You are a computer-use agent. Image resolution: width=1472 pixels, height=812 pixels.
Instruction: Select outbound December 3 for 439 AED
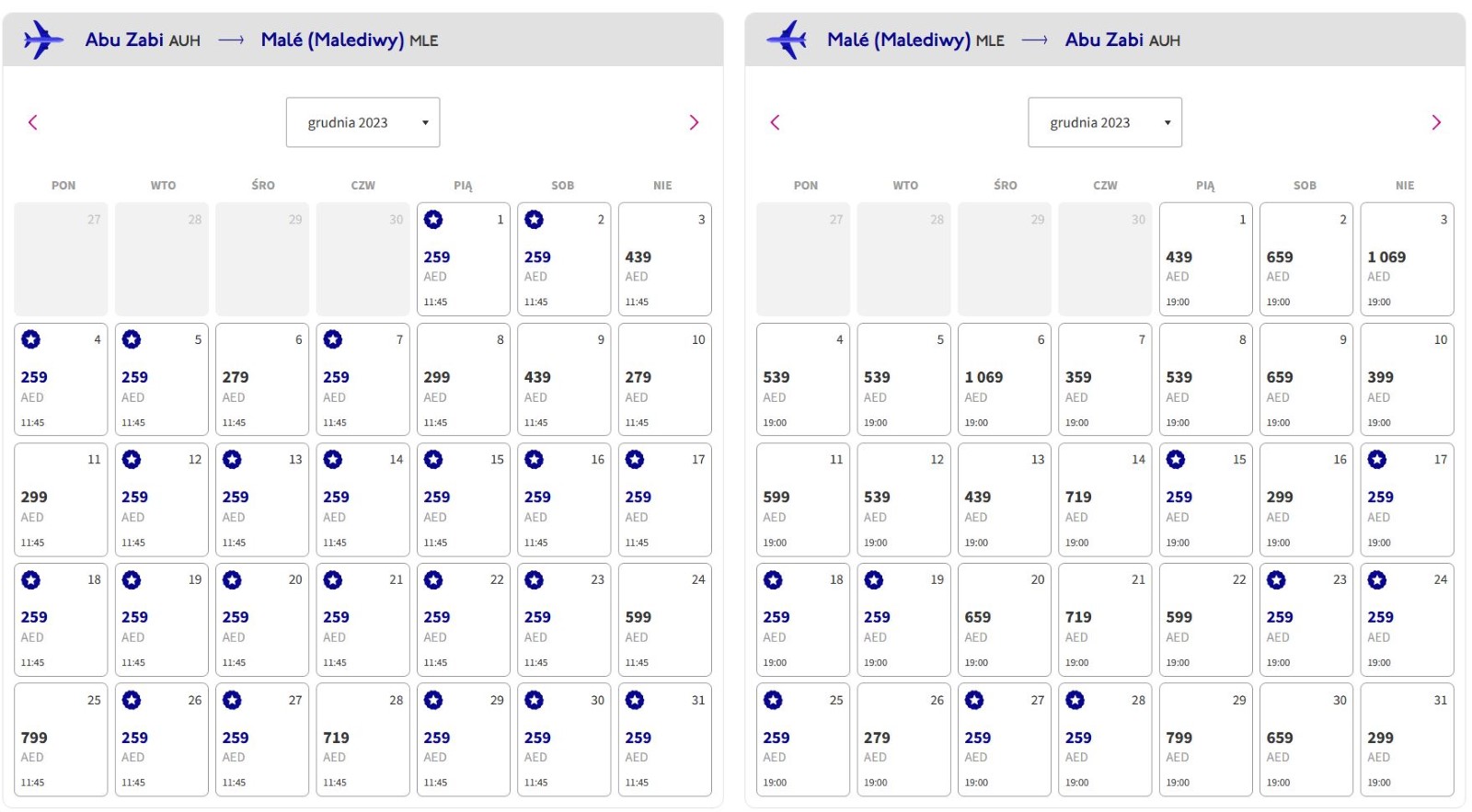665,259
